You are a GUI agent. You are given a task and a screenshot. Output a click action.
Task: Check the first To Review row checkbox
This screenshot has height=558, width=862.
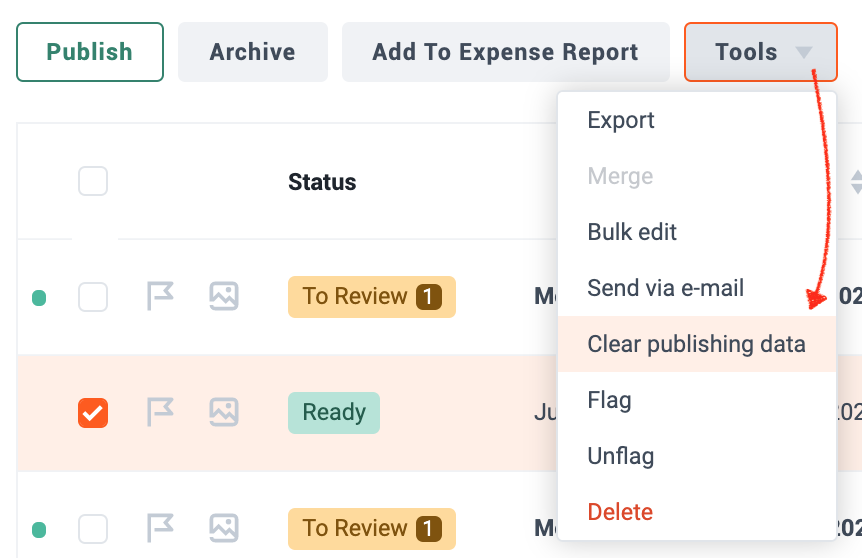[93, 297]
